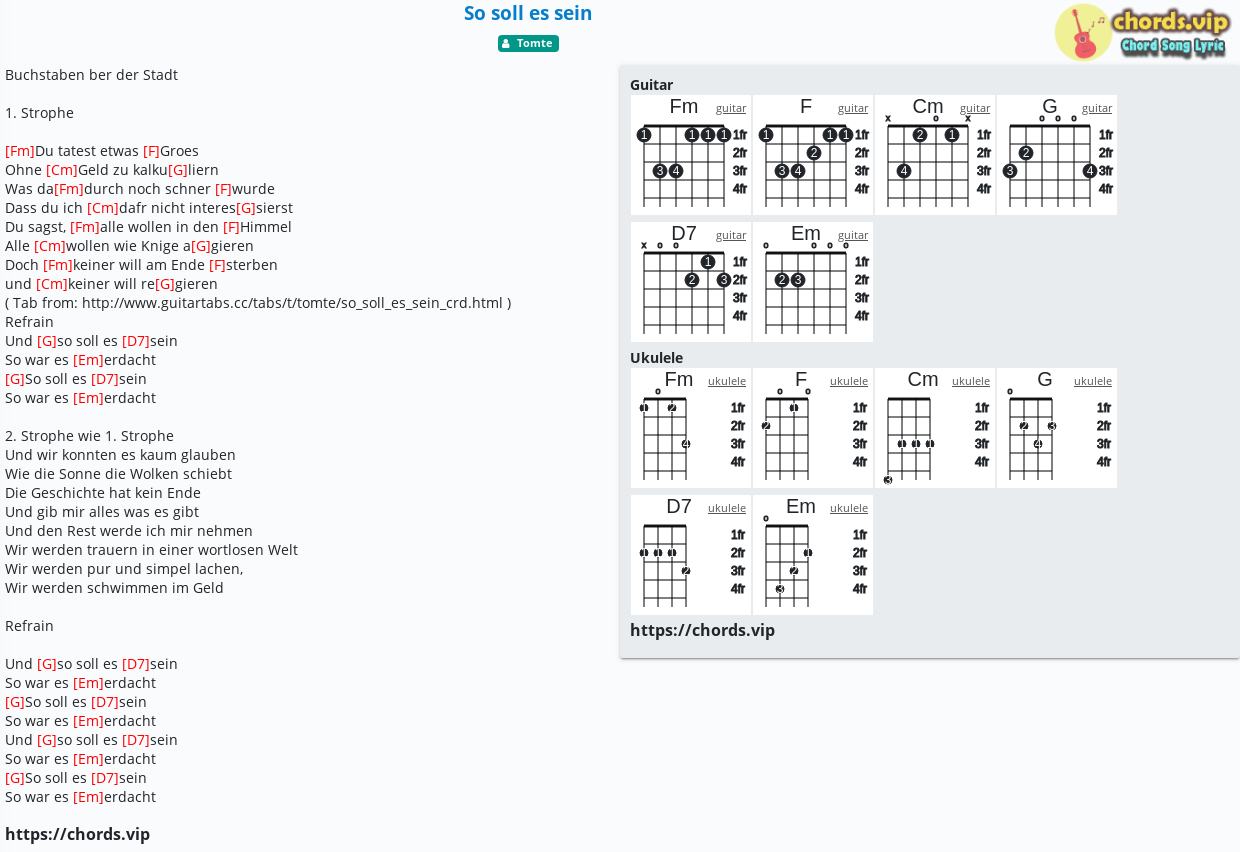Follow the ukulele link beside G chord

click(x=1093, y=381)
